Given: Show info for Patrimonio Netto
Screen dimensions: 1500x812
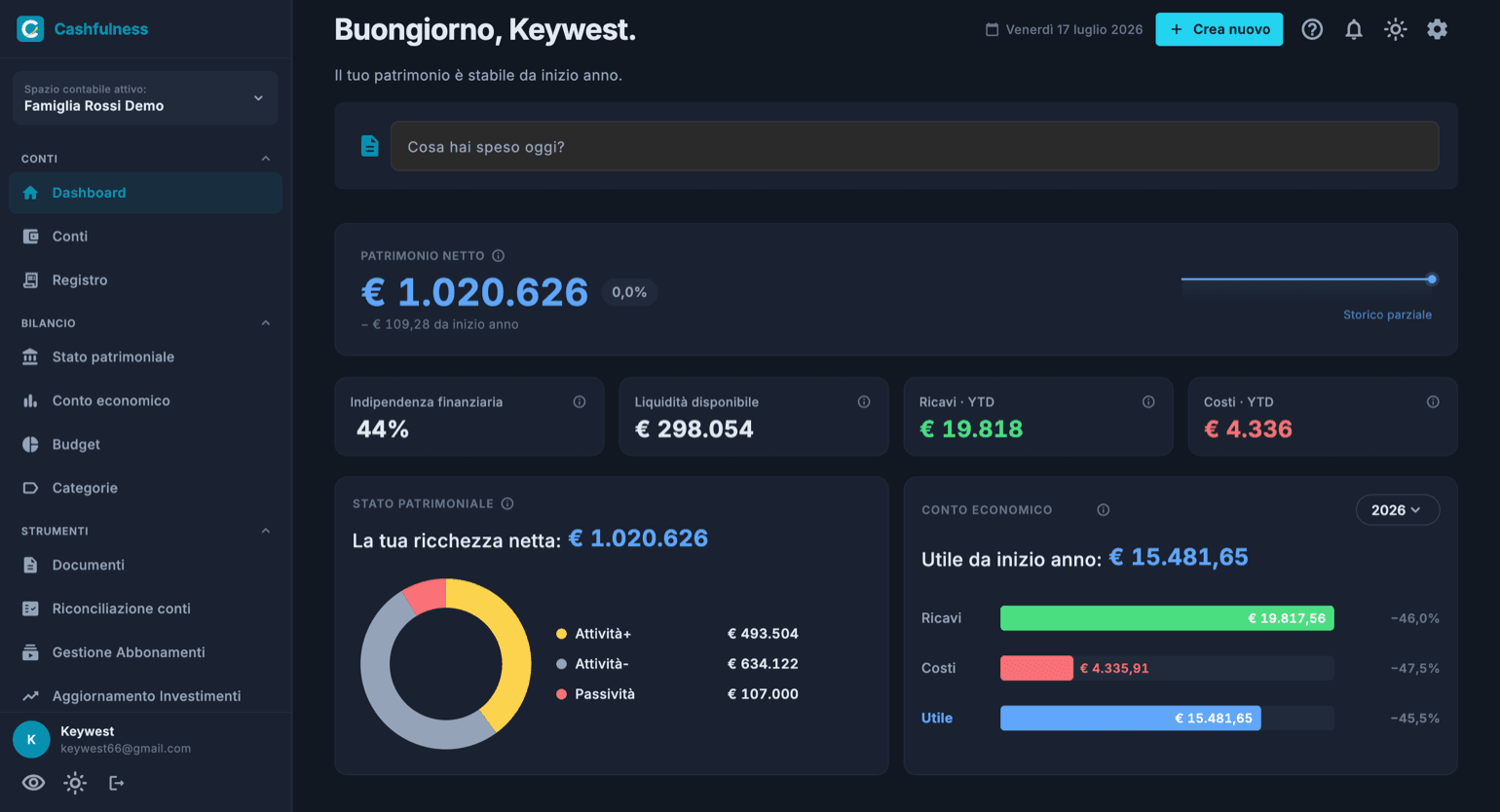Looking at the screenshot, I should tap(498, 256).
